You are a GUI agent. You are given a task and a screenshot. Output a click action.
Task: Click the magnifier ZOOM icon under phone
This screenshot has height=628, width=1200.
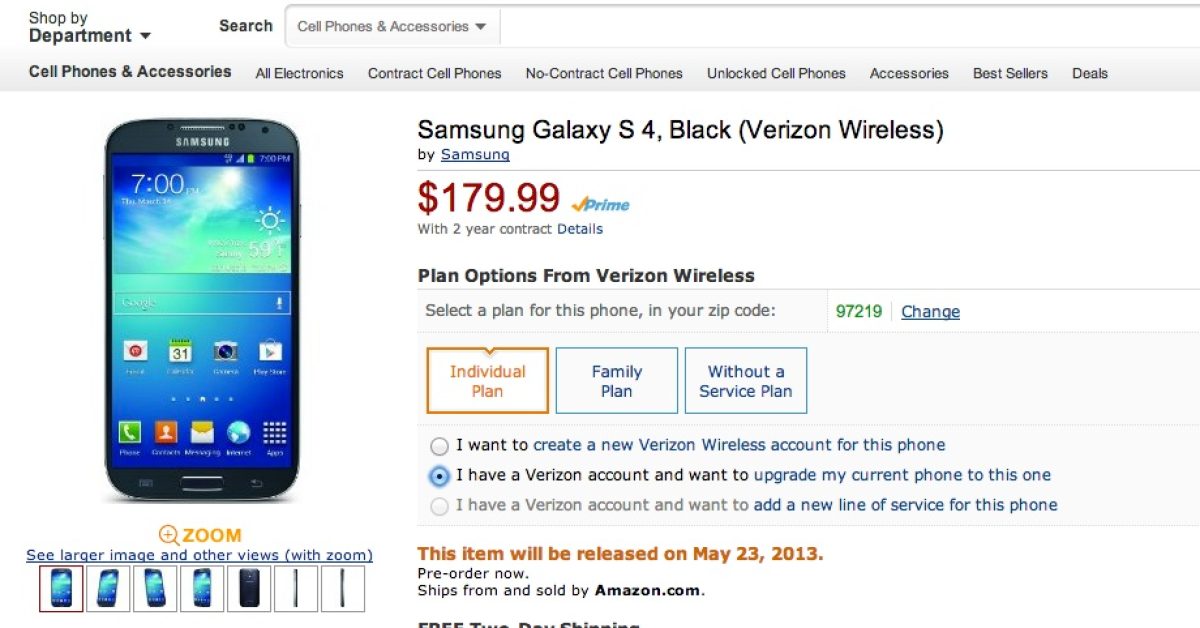[x=169, y=535]
